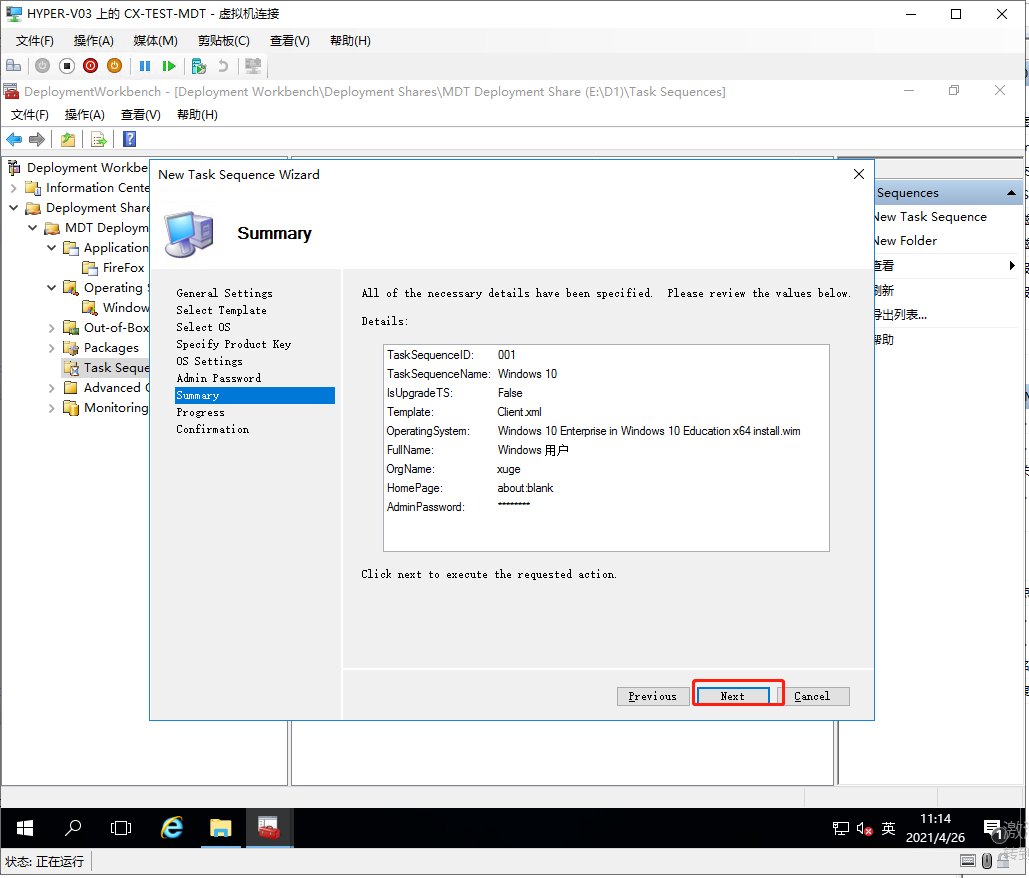Launch Internet Explorer from the taskbar
1029x878 pixels.
pos(172,828)
